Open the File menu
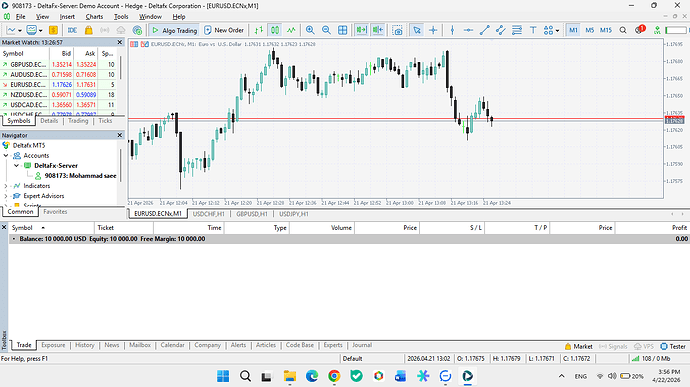 pos(21,17)
